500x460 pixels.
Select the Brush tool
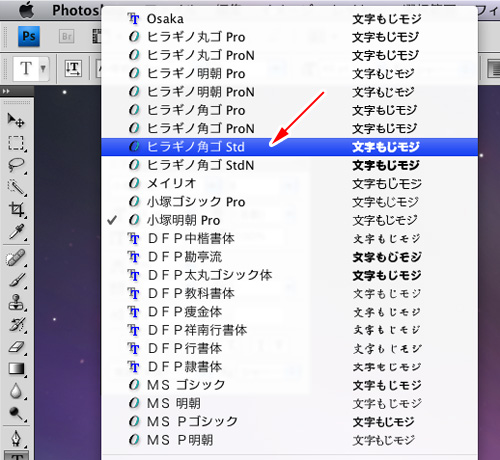click(x=16, y=280)
